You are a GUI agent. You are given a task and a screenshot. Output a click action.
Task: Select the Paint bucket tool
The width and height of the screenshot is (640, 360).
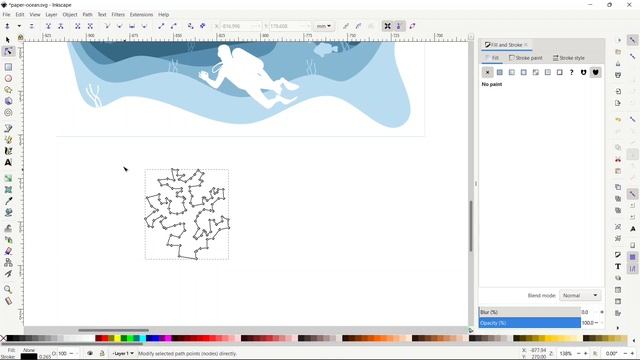(x=8, y=213)
